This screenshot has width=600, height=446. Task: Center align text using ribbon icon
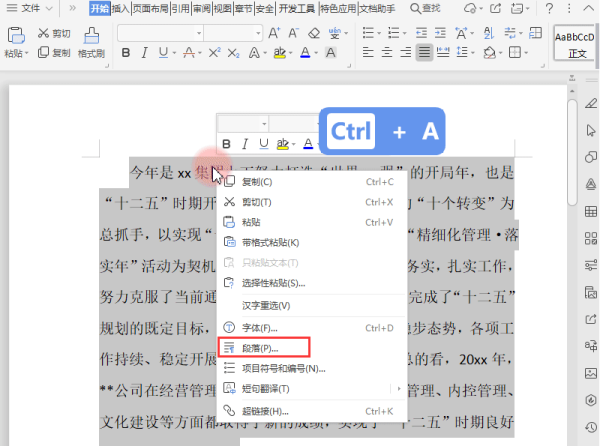tap(387, 52)
